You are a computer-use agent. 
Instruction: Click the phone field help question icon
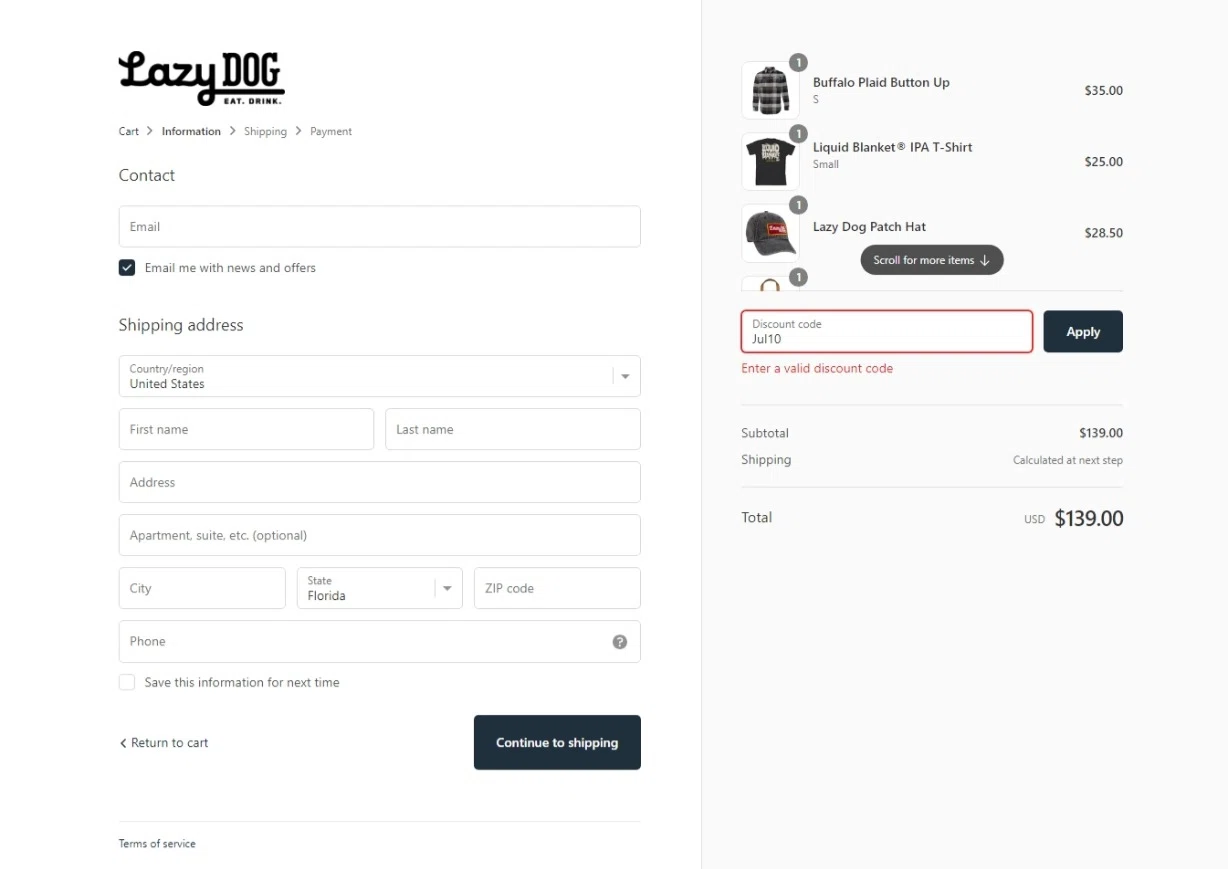(620, 642)
